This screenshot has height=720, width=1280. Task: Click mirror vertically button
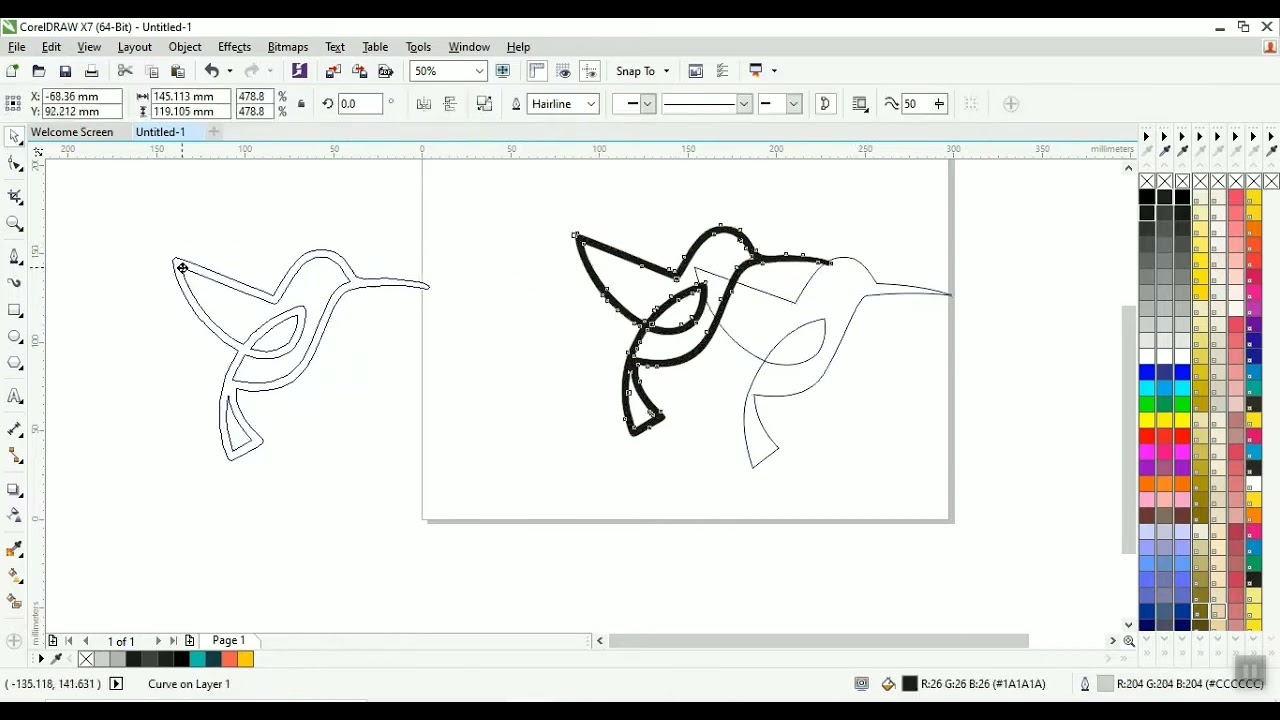(x=450, y=104)
